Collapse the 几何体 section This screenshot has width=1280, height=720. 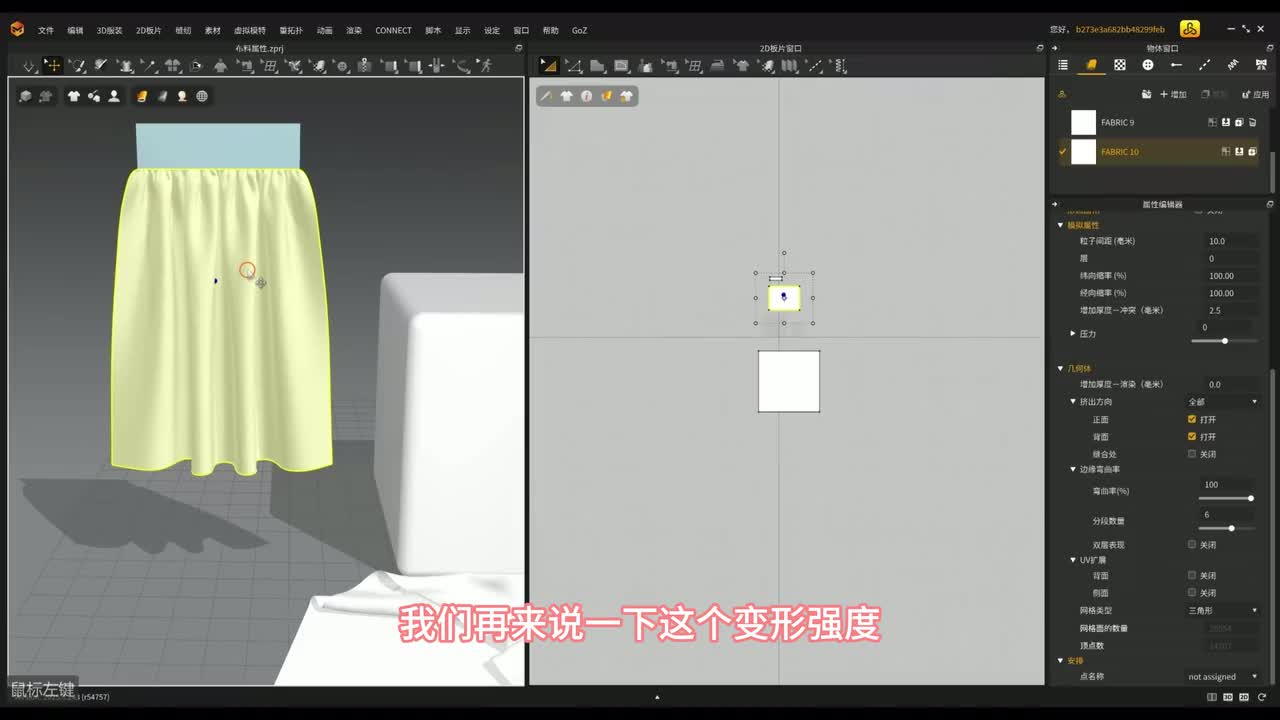tap(1061, 368)
